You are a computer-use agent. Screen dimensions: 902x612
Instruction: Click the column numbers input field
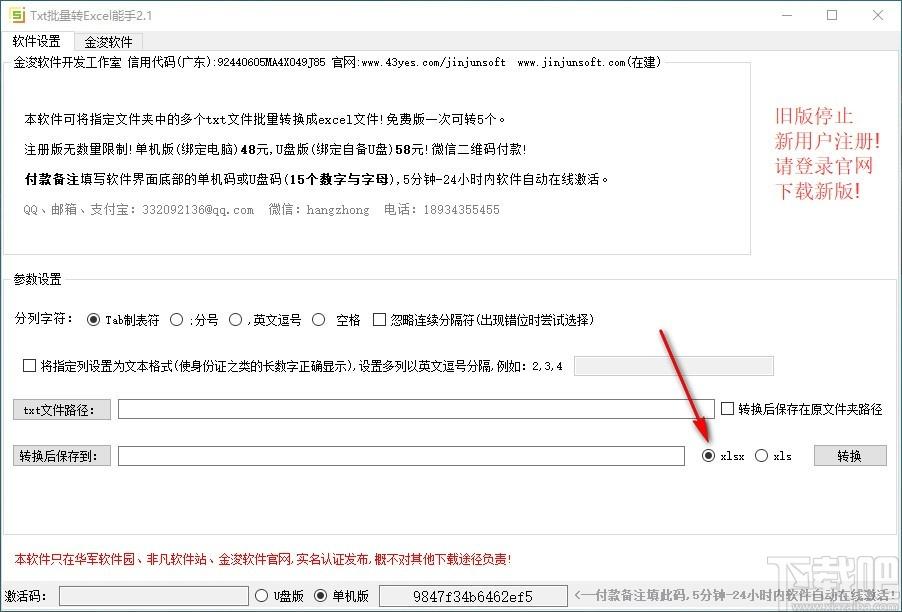click(x=674, y=366)
